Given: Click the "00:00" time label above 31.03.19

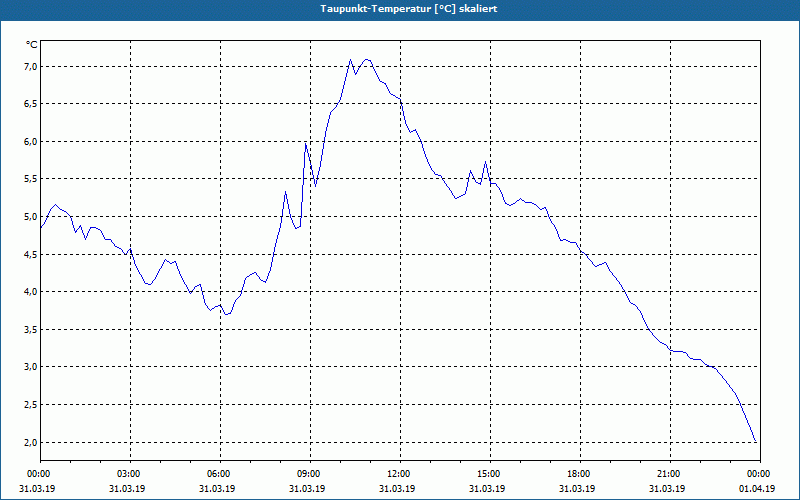Looking at the screenshot, I should click(x=38, y=474).
